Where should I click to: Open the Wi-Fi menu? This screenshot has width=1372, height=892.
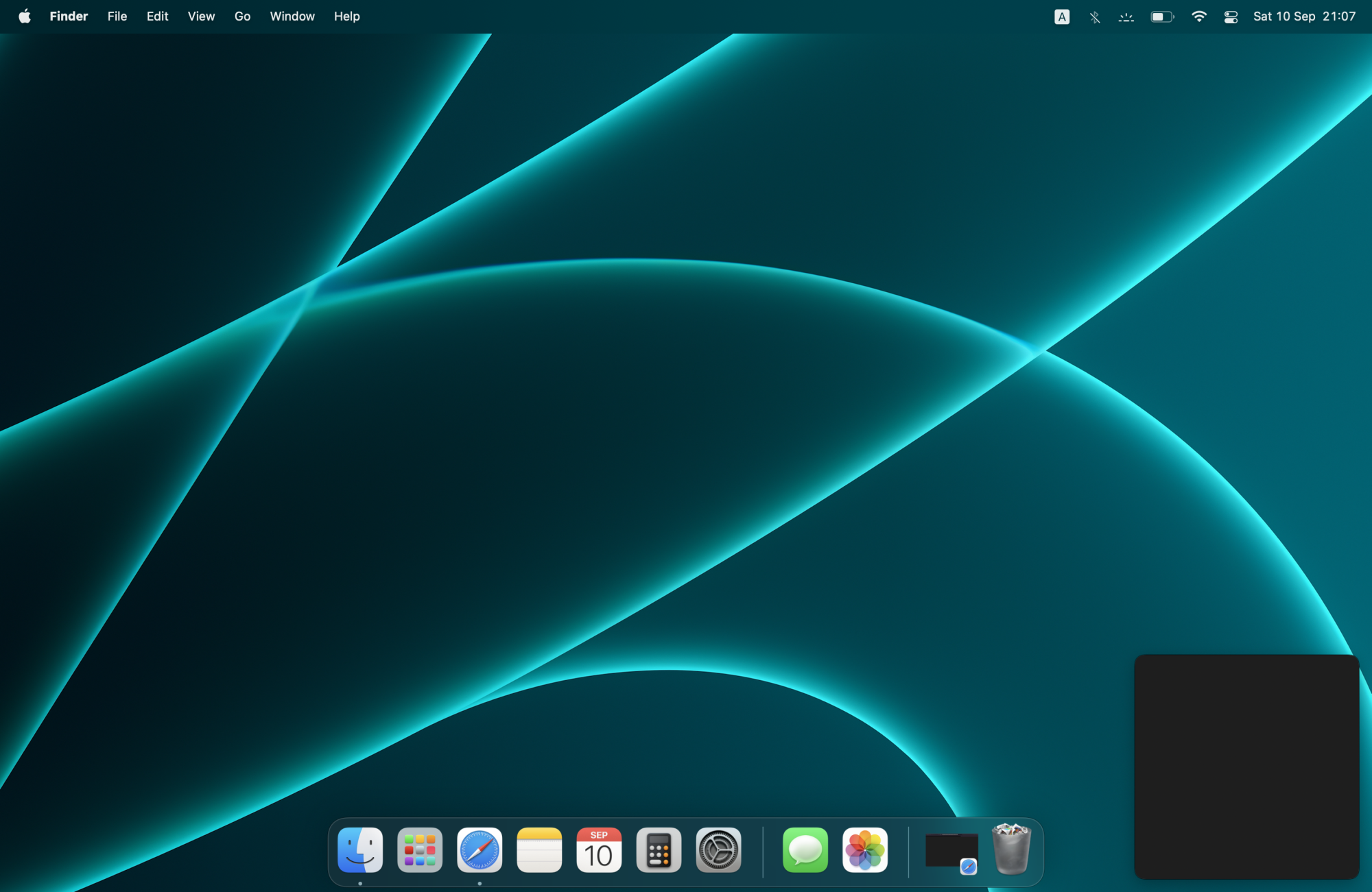coord(1198,16)
